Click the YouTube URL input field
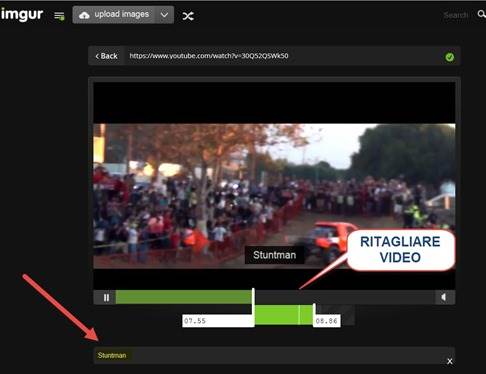Viewport: 486px width, 374px height. pos(282,56)
